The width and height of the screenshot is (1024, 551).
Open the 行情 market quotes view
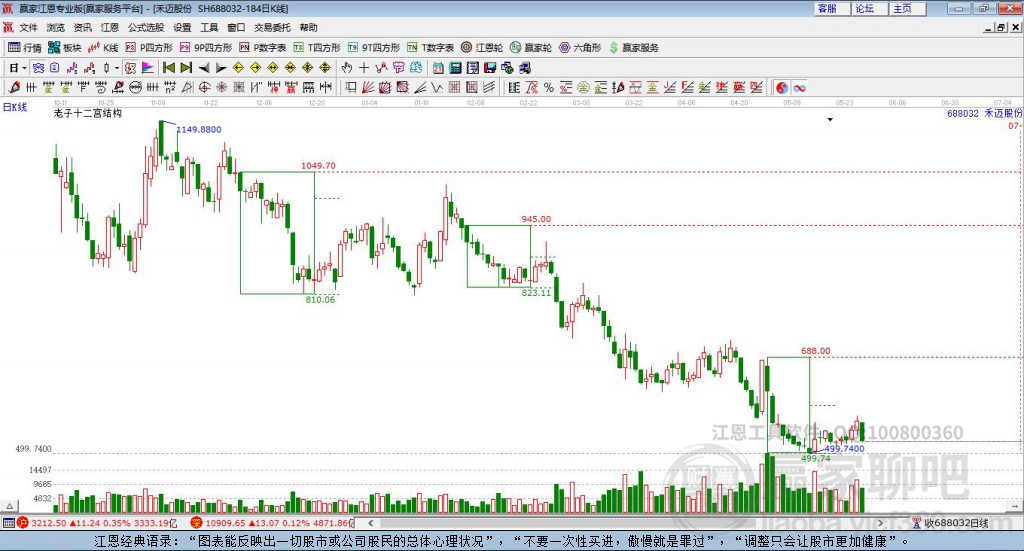[25, 48]
